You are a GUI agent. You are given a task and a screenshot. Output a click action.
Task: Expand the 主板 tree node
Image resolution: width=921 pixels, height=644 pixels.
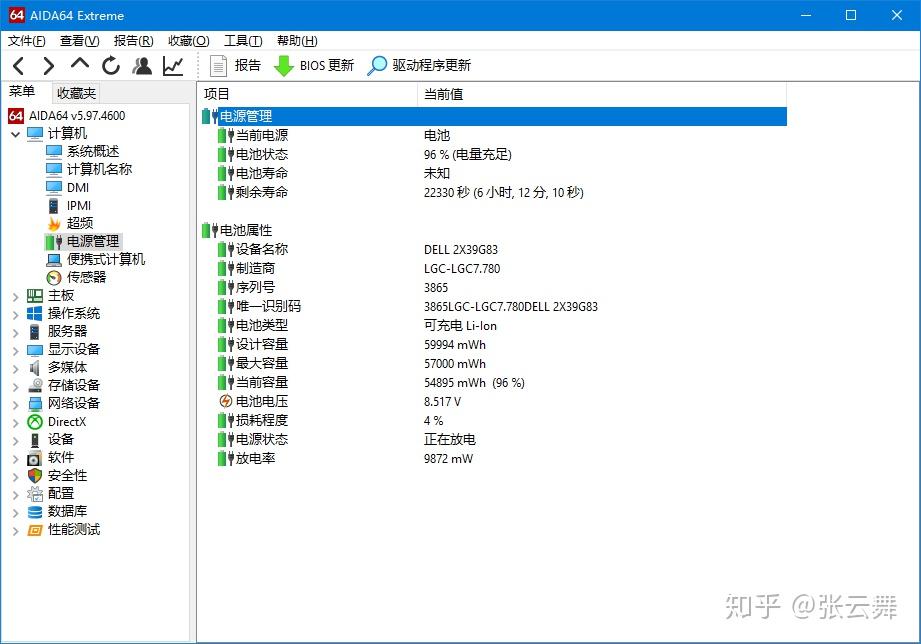tap(14, 295)
